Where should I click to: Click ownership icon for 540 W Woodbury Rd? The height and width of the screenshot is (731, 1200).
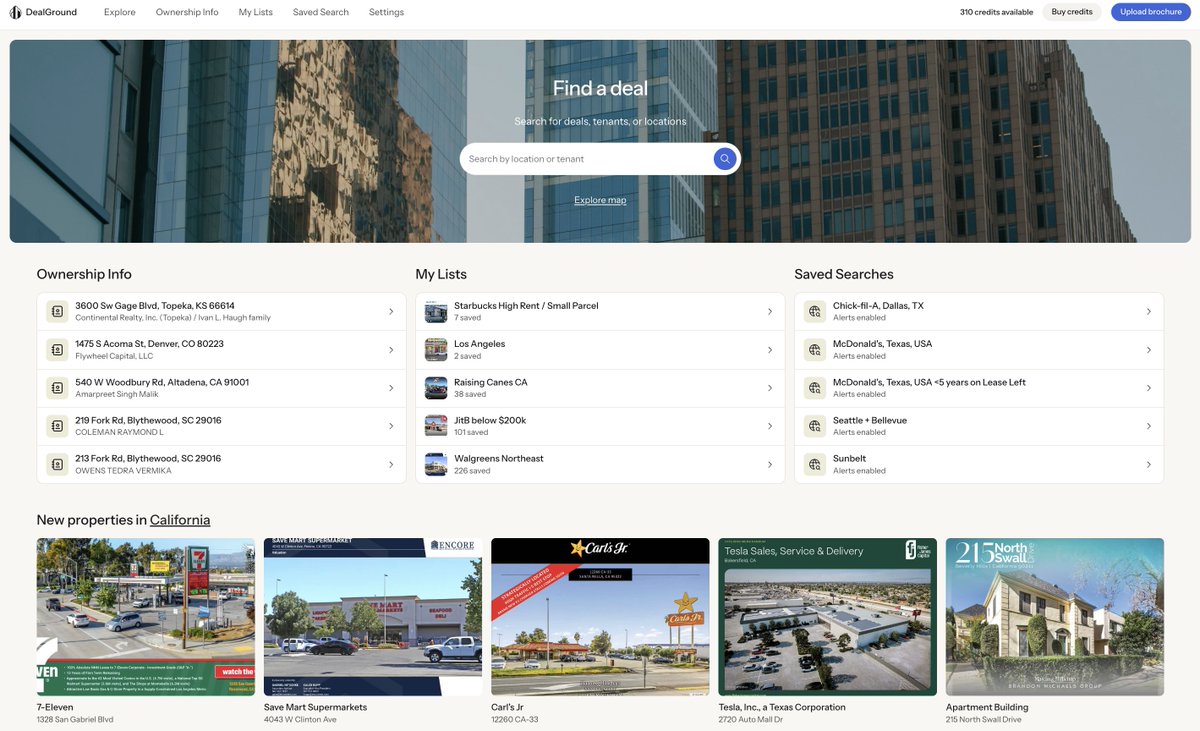[x=57, y=388]
